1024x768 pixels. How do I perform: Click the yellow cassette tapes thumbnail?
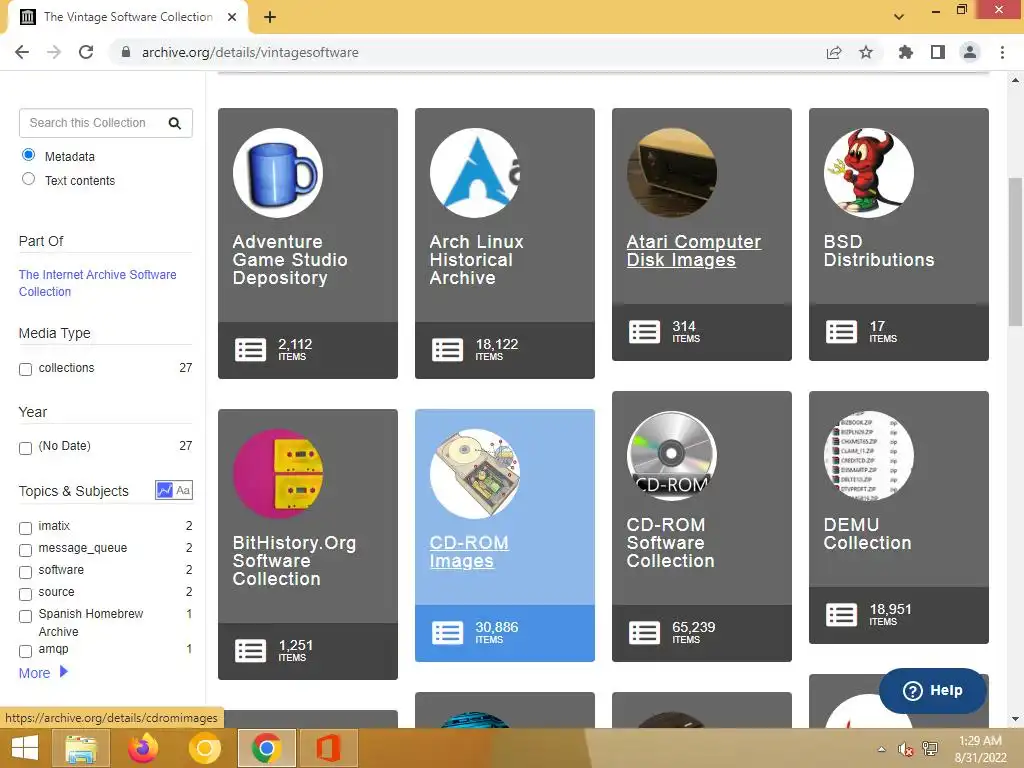click(x=278, y=473)
